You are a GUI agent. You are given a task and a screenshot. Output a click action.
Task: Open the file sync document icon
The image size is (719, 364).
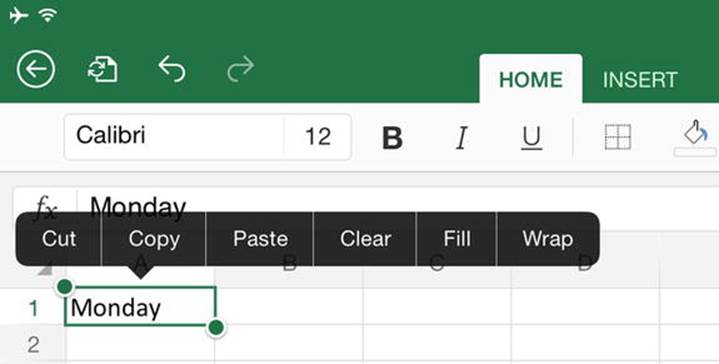pos(103,70)
